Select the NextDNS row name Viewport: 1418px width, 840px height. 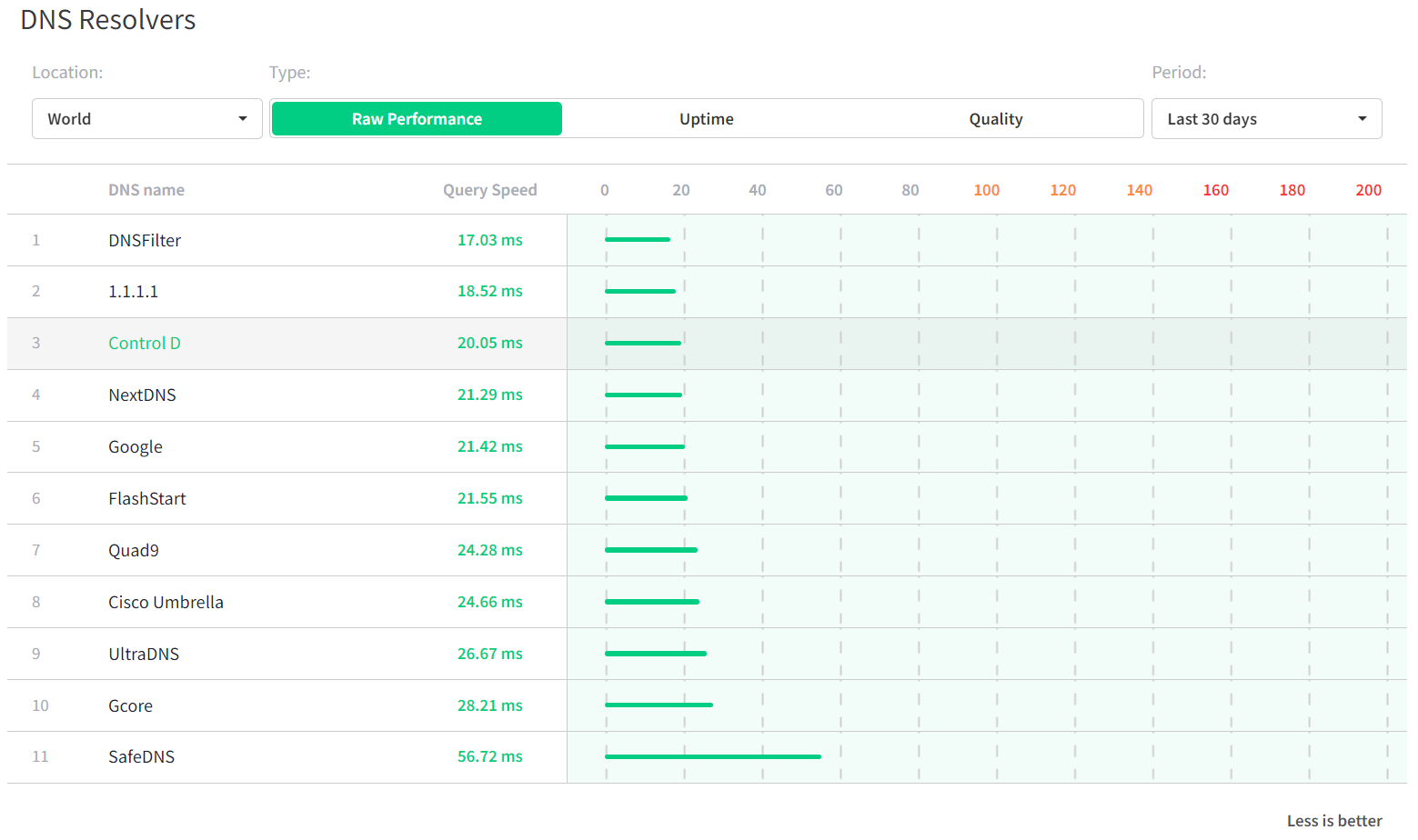click(142, 395)
